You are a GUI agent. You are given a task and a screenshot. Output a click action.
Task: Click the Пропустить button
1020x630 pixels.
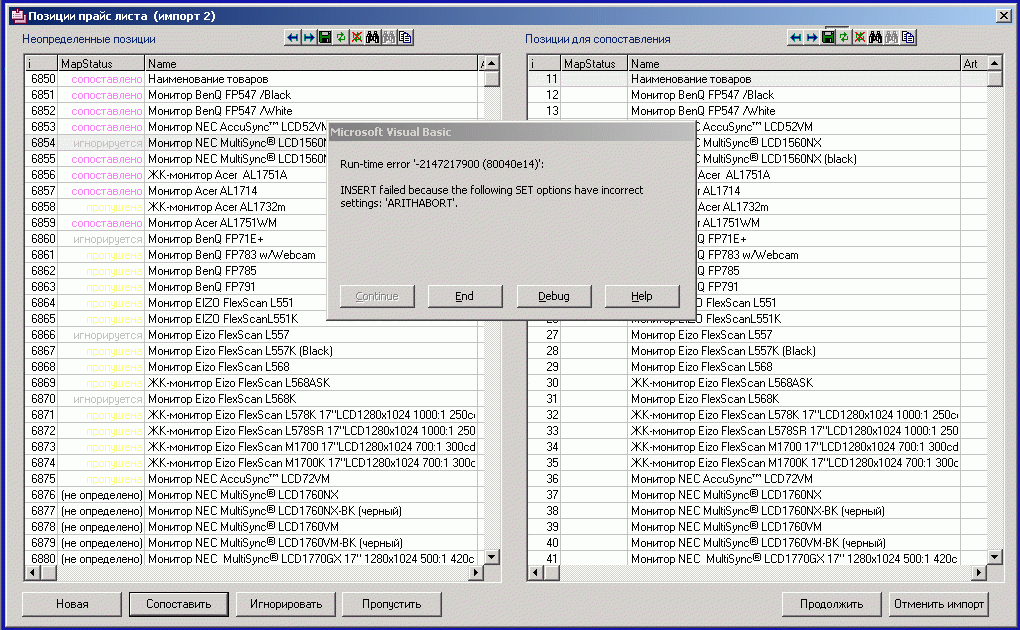[x=392, y=604]
